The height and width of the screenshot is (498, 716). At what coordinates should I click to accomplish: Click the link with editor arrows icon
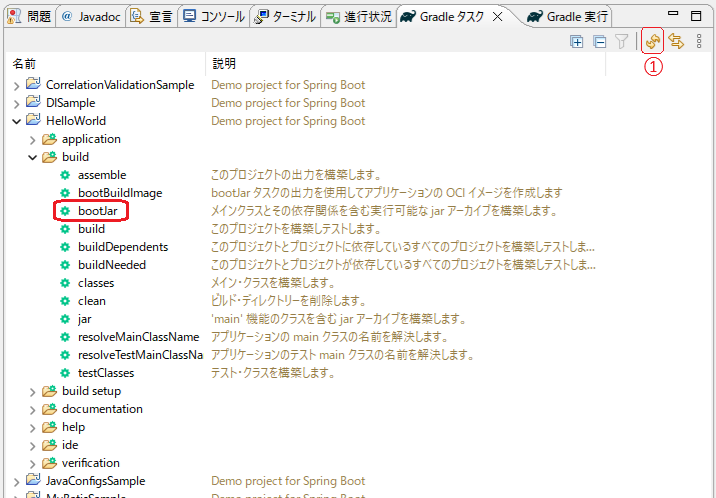tap(676, 41)
